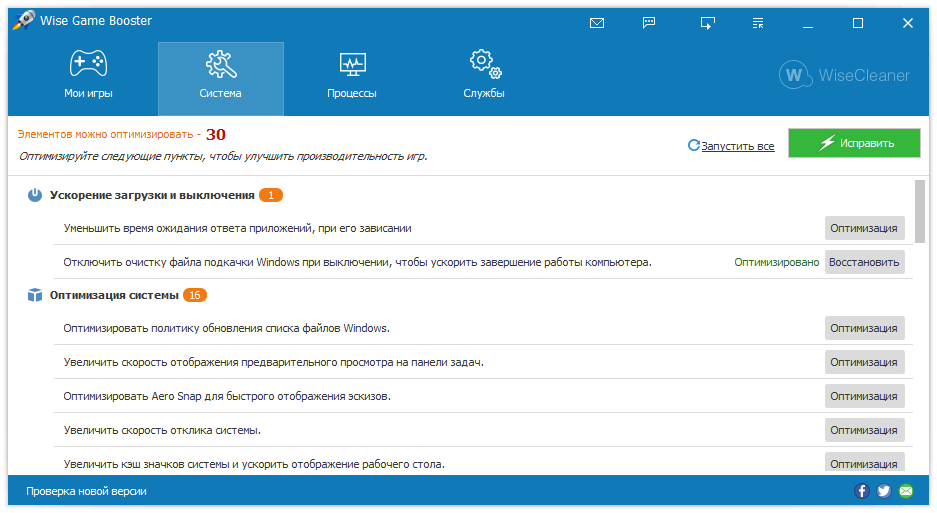Click the power icon beside boot acceleration heading
The height and width of the screenshot is (513, 937).
(35, 195)
